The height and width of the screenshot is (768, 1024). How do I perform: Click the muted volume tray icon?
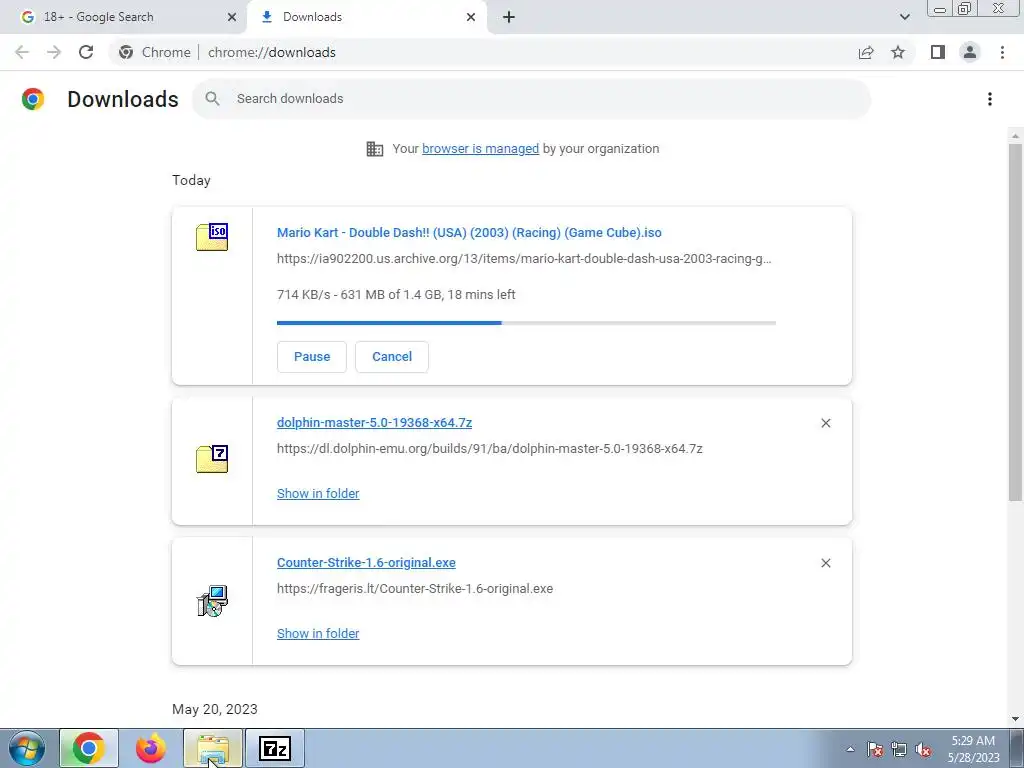point(923,749)
